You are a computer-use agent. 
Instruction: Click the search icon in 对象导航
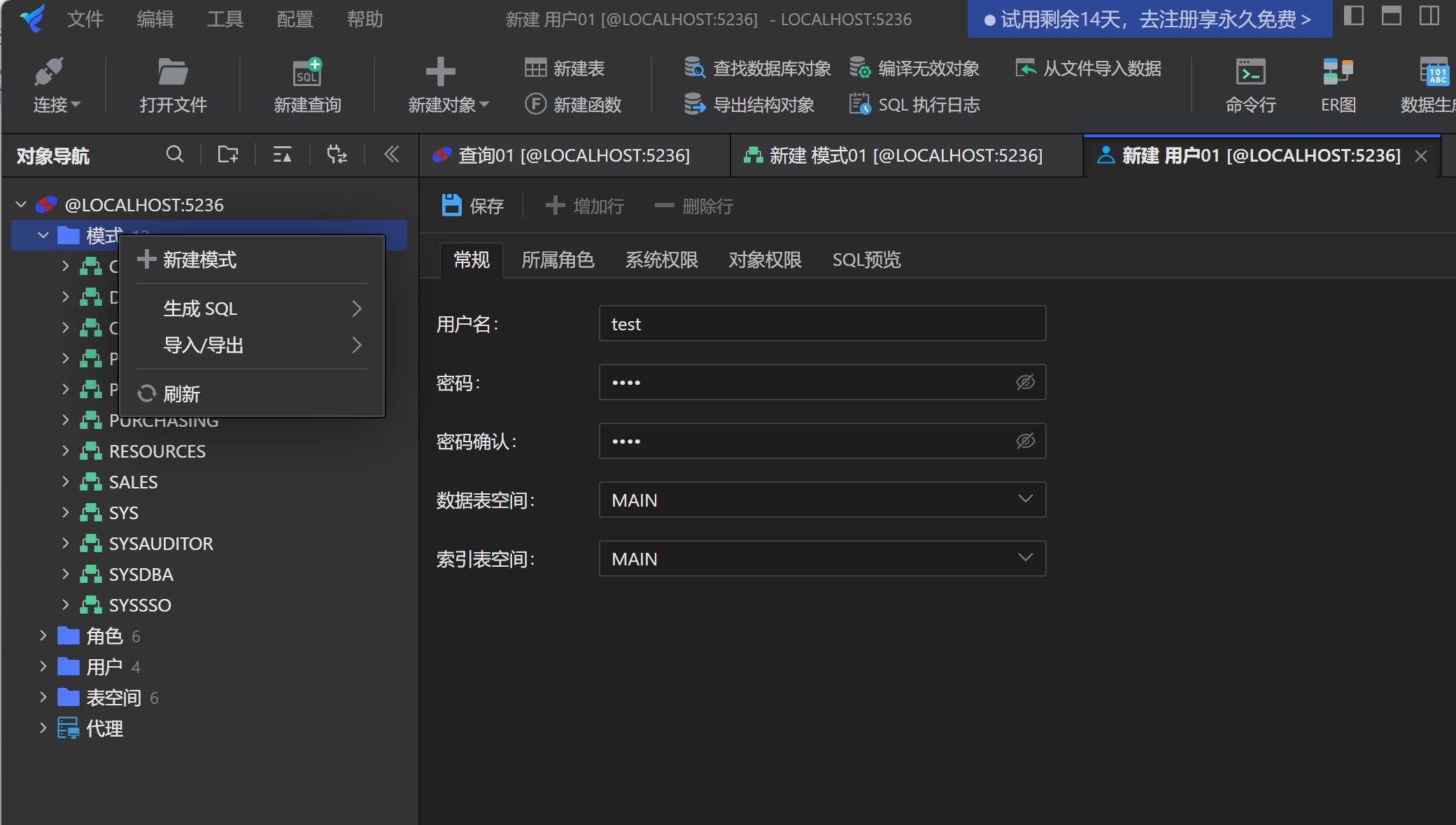click(x=175, y=155)
